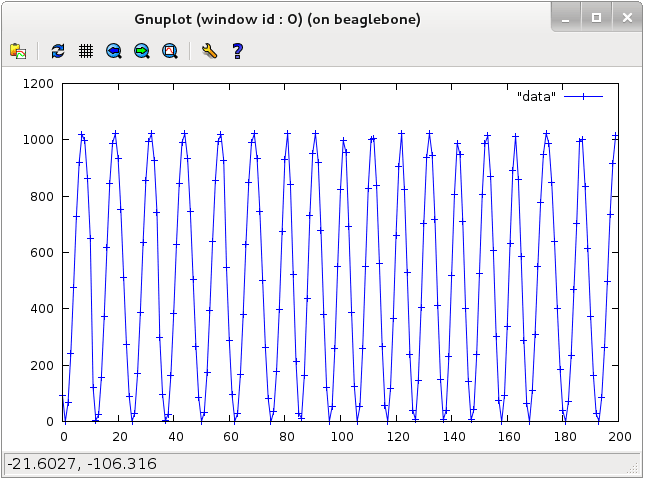This screenshot has height=480, width=645.
Task: Click the x-axis label 60
Action: click(x=231, y=437)
